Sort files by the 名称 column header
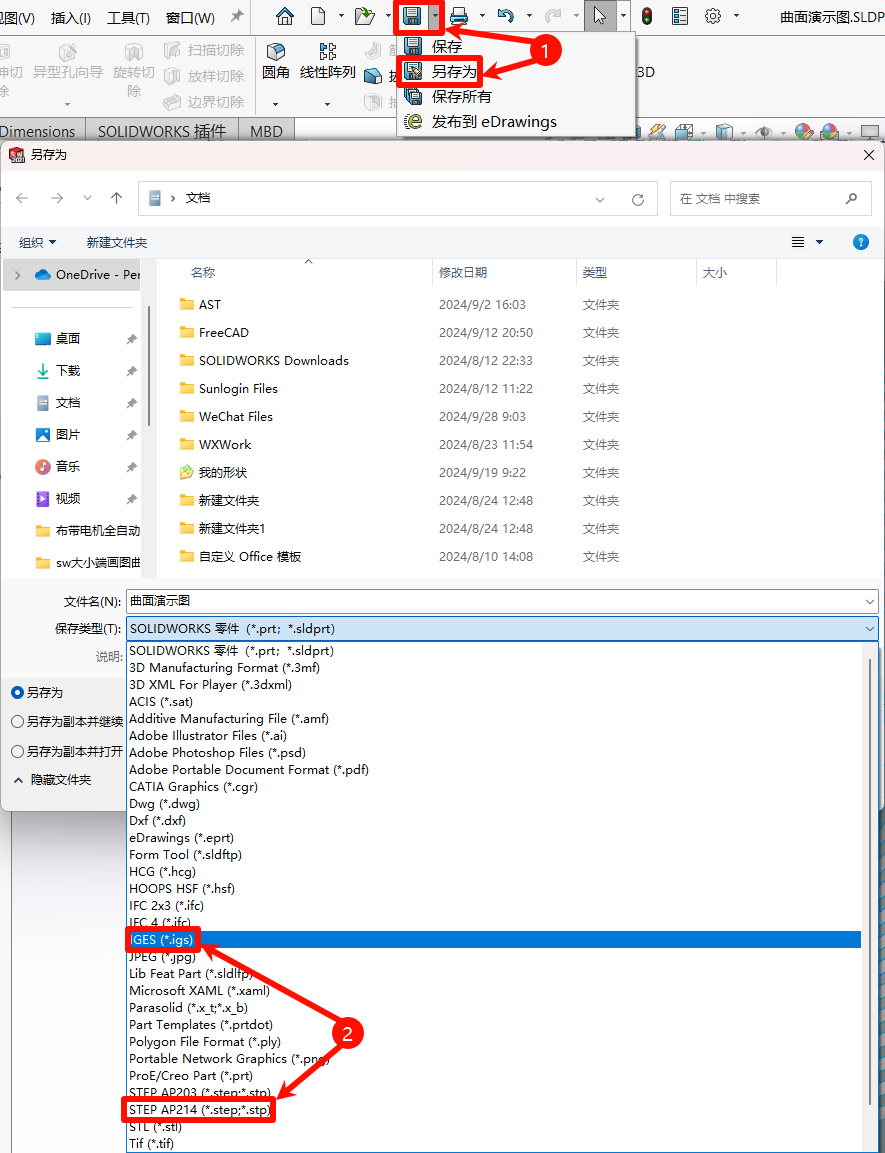The image size is (885, 1153). point(203,273)
